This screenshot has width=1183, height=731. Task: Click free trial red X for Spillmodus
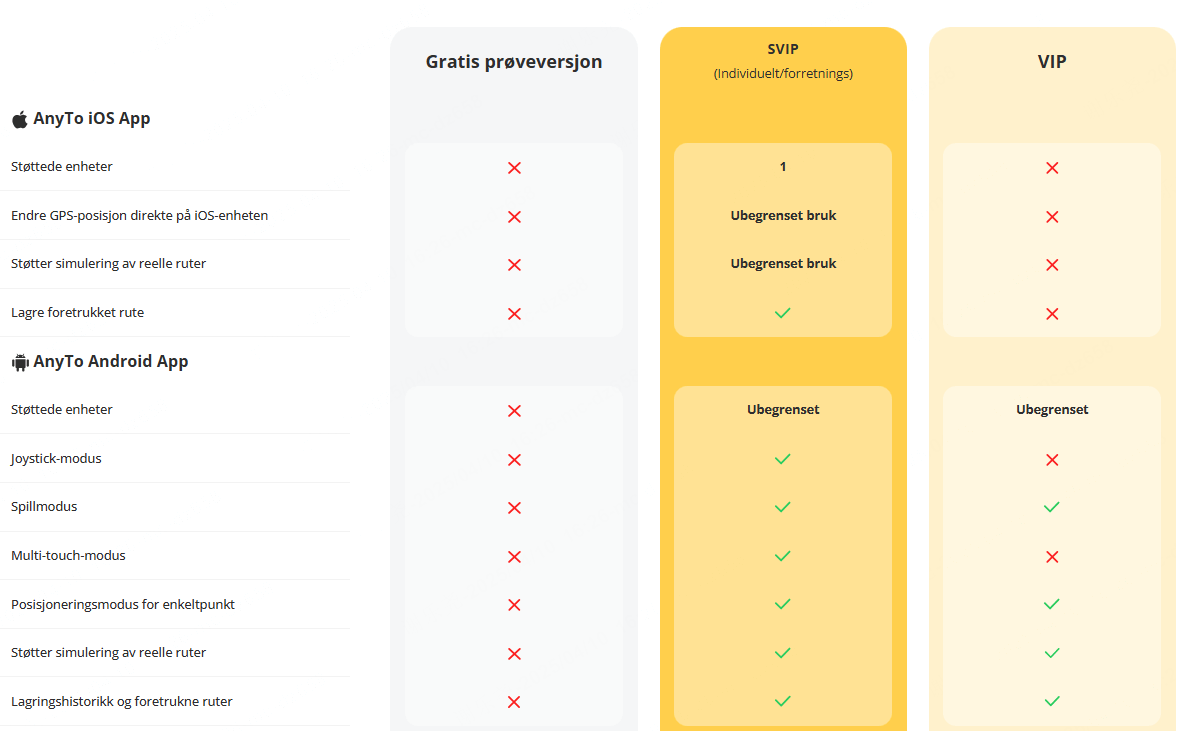tap(514, 508)
